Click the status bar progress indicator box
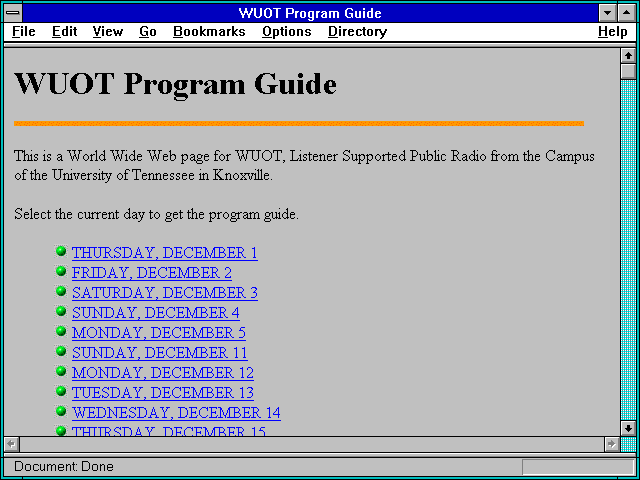The image size is (640, 480). (x=578, y=467)
